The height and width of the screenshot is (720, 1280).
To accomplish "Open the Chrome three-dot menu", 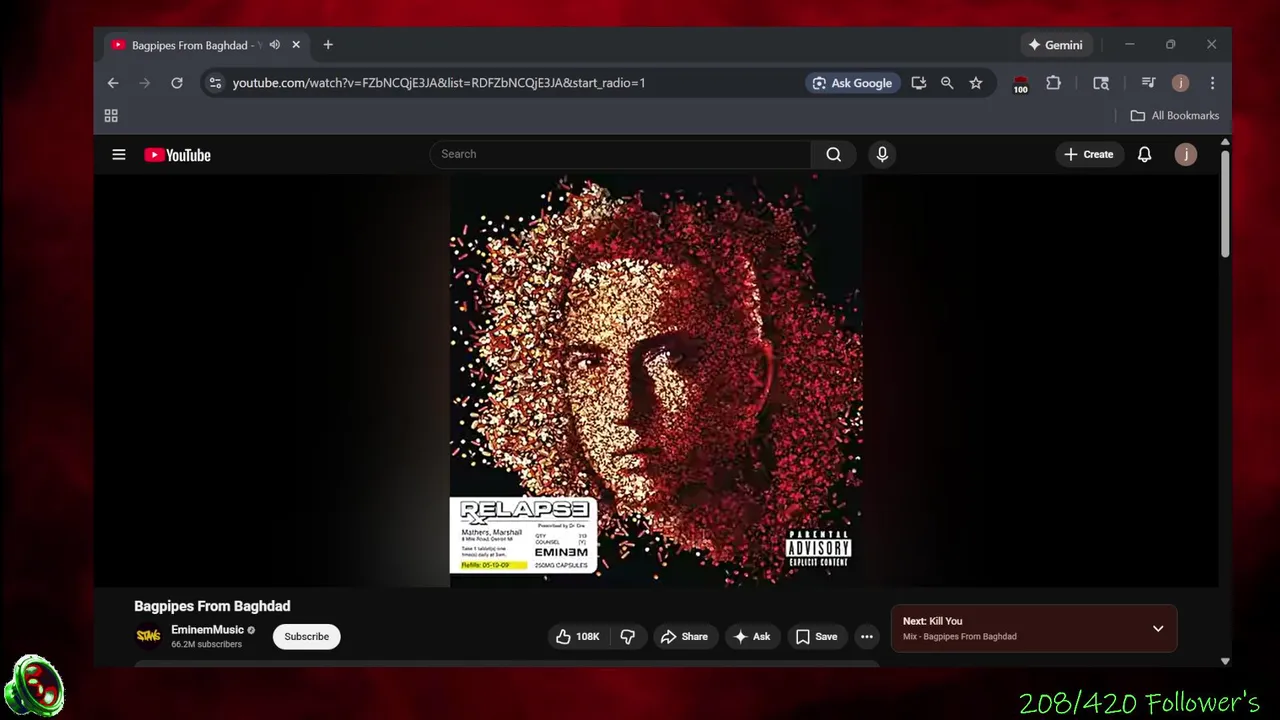I will pyautogui.click(x=1212, y=83).
